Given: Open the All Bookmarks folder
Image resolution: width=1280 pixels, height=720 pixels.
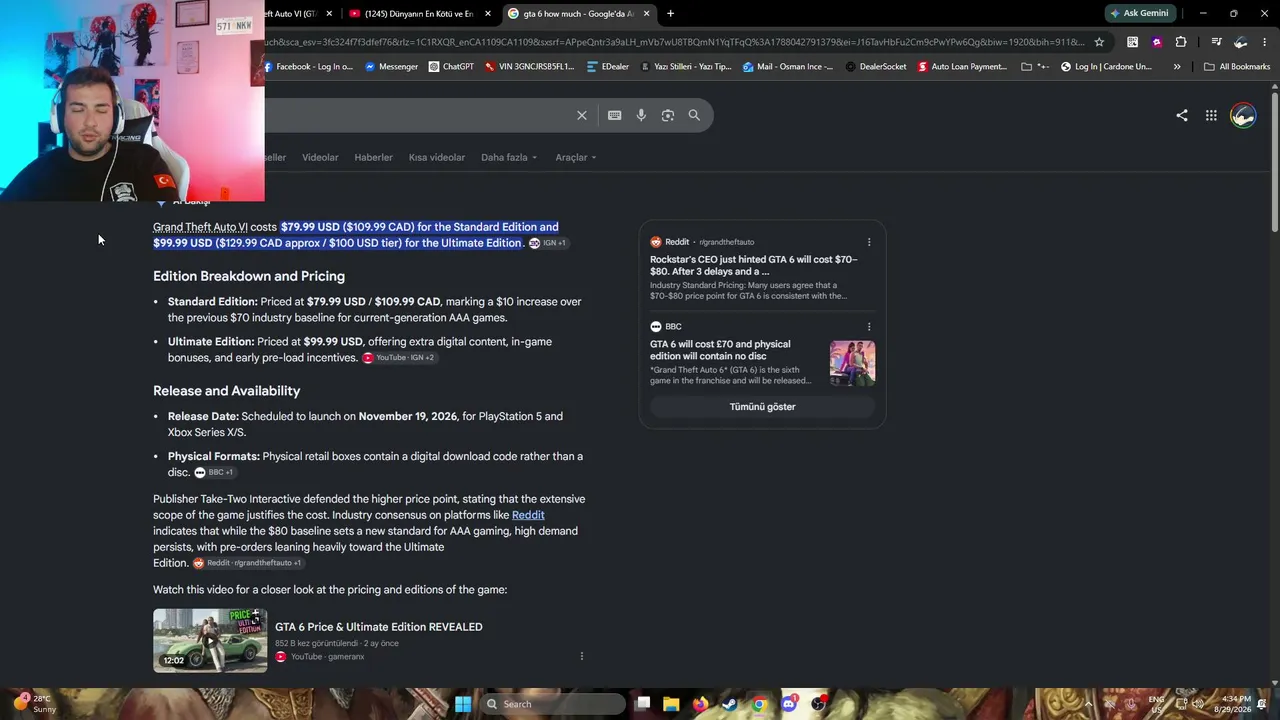Looking at the screenshot, I should click(x=1237, y=67).
